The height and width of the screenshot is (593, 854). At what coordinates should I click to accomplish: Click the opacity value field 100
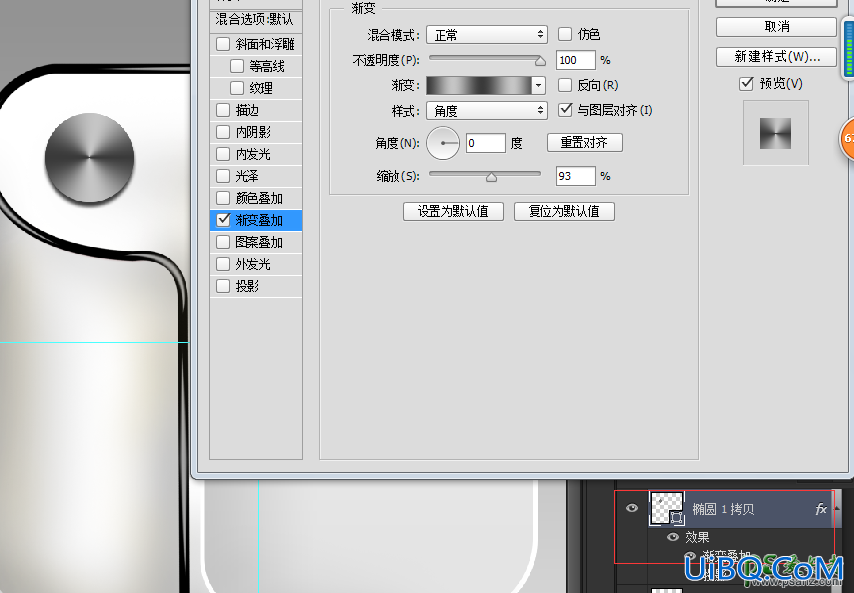click(x=575, y=60)
